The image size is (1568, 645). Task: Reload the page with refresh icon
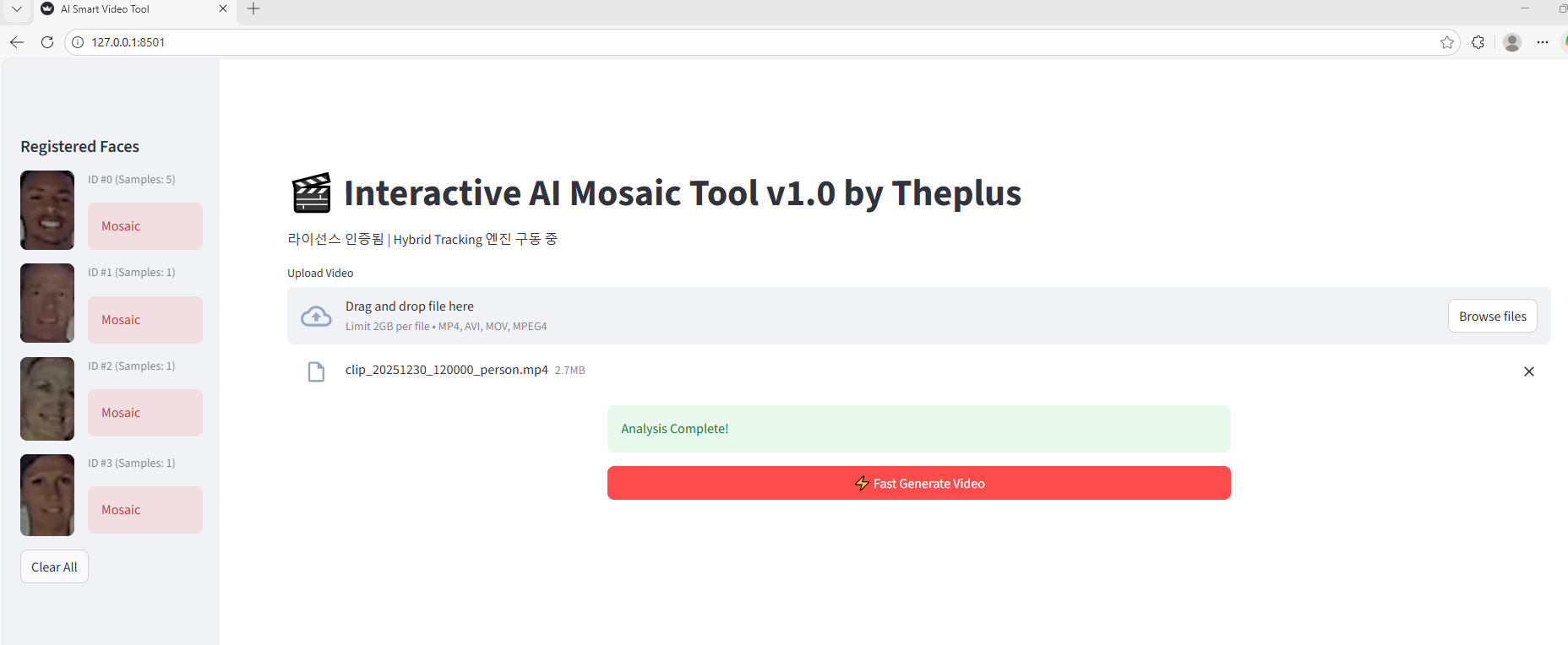coord(47,42)
